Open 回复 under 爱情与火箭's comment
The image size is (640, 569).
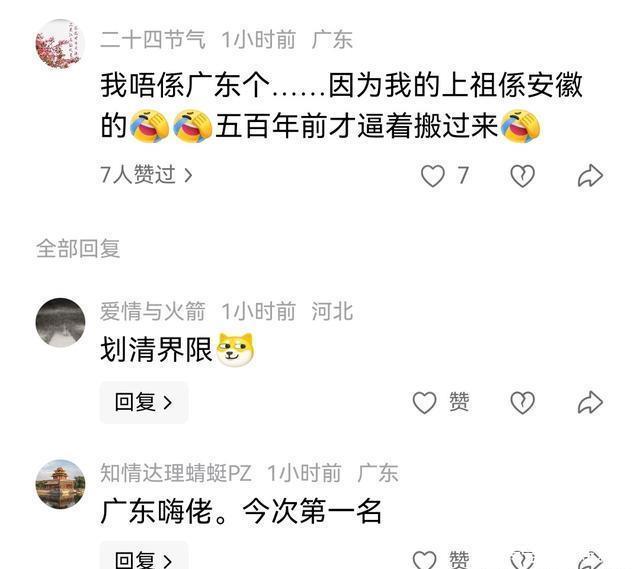(144, 402)
